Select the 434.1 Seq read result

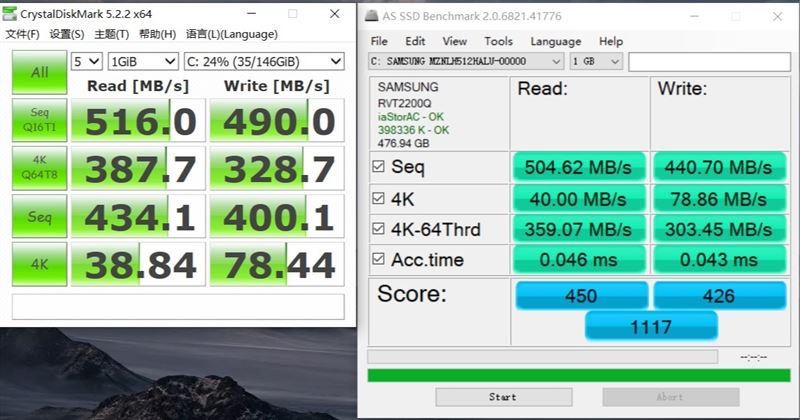click(138, 216)
